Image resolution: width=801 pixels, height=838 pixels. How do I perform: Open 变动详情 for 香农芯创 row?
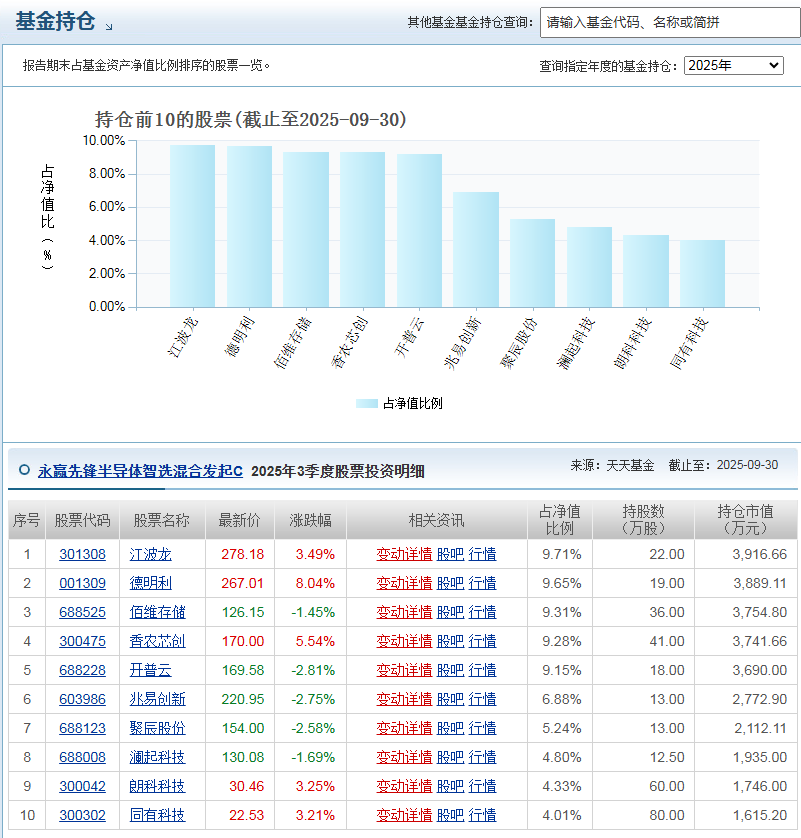click(404, 641)
